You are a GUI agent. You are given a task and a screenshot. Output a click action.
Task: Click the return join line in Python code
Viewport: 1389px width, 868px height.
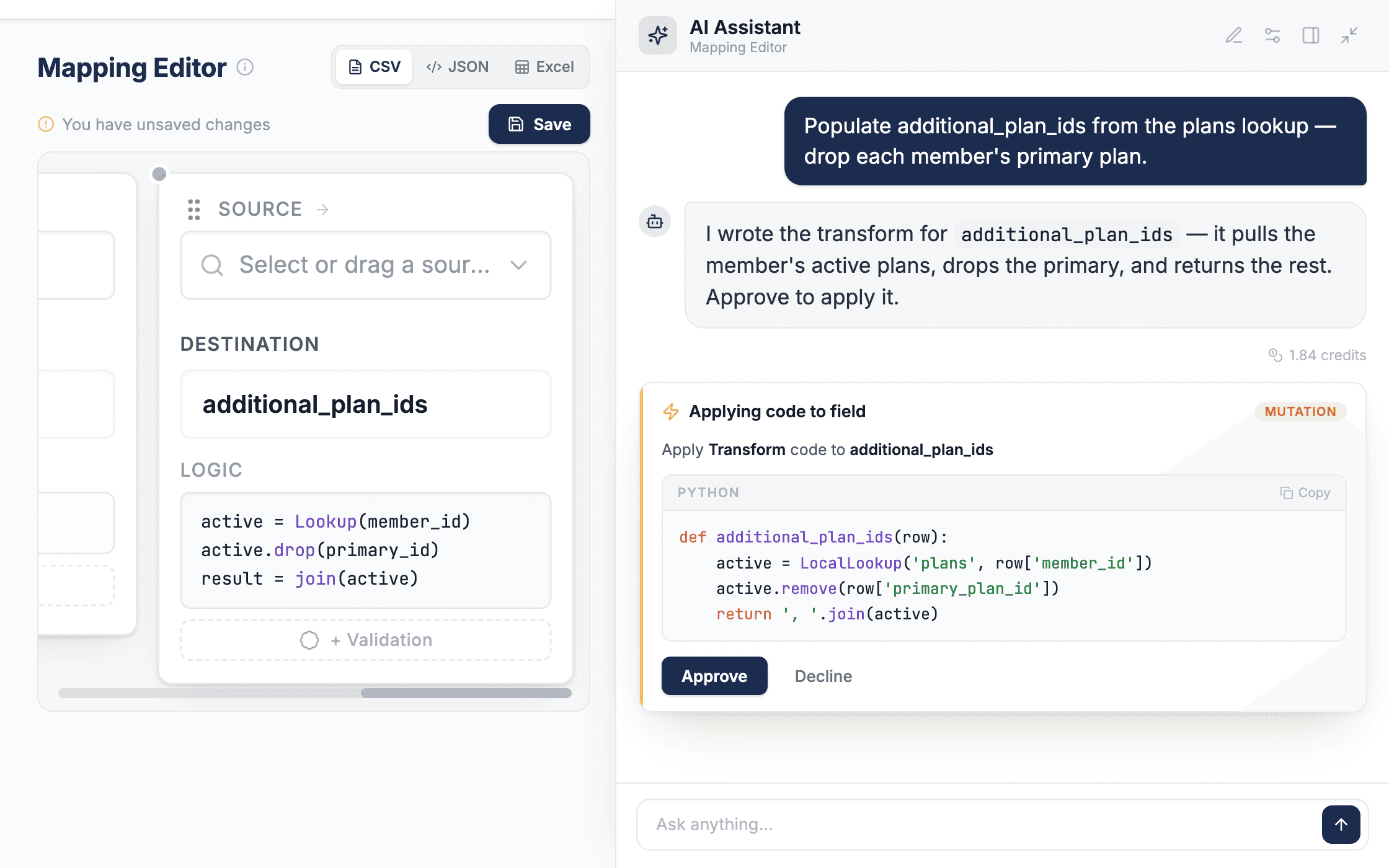click(827, 614)
